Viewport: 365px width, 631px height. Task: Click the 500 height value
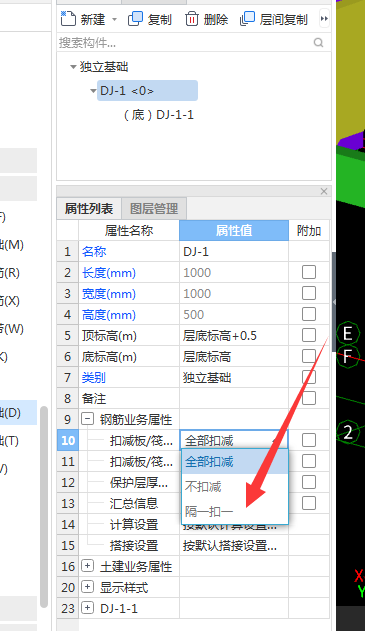(x=234, y=314)
